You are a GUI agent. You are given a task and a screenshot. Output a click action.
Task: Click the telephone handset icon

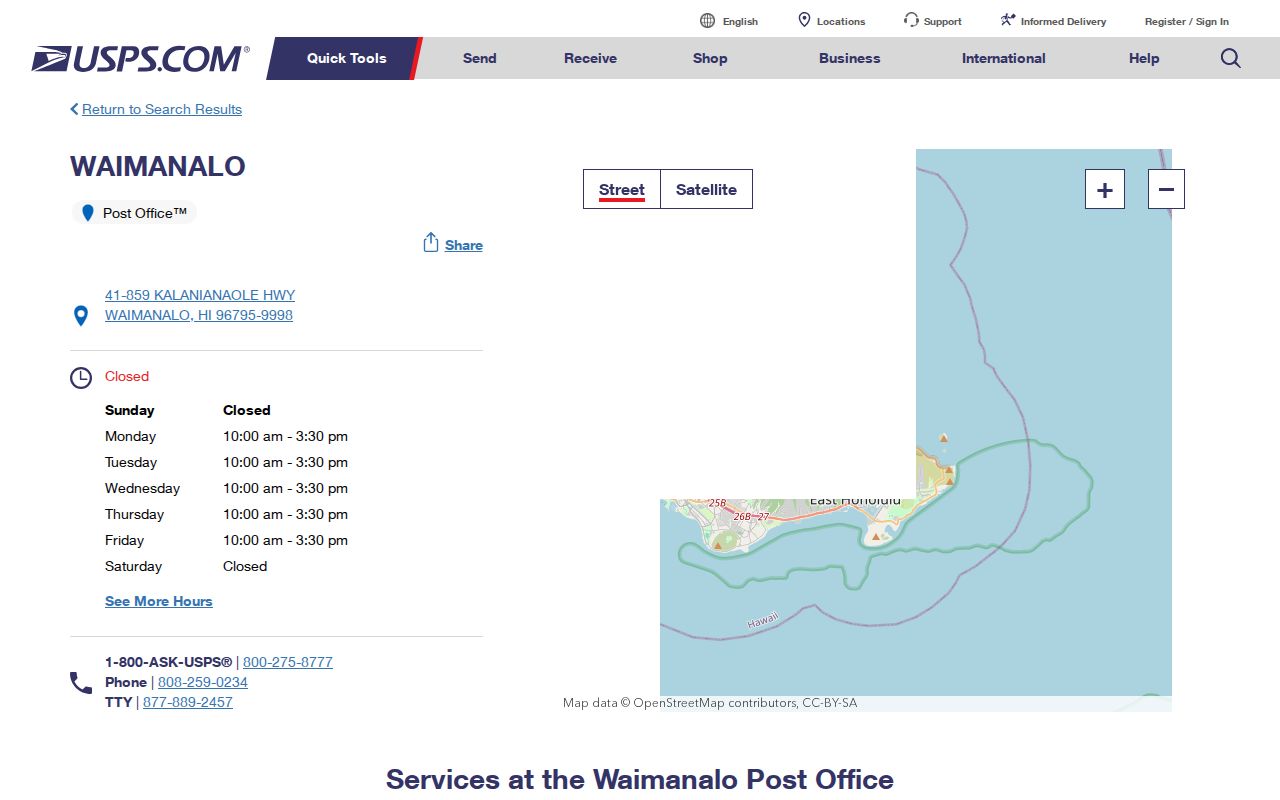click(81, 683)
